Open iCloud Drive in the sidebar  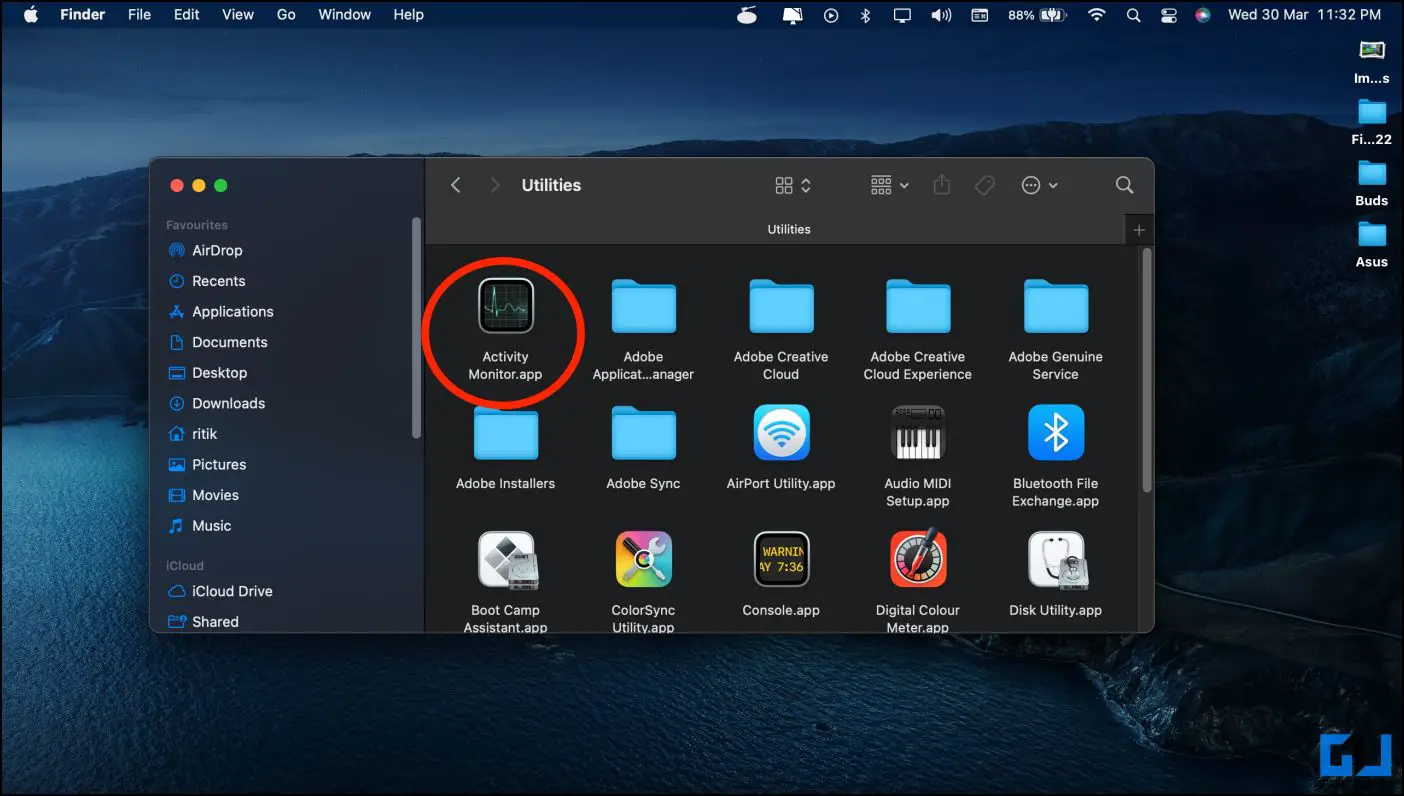(232, 591)
